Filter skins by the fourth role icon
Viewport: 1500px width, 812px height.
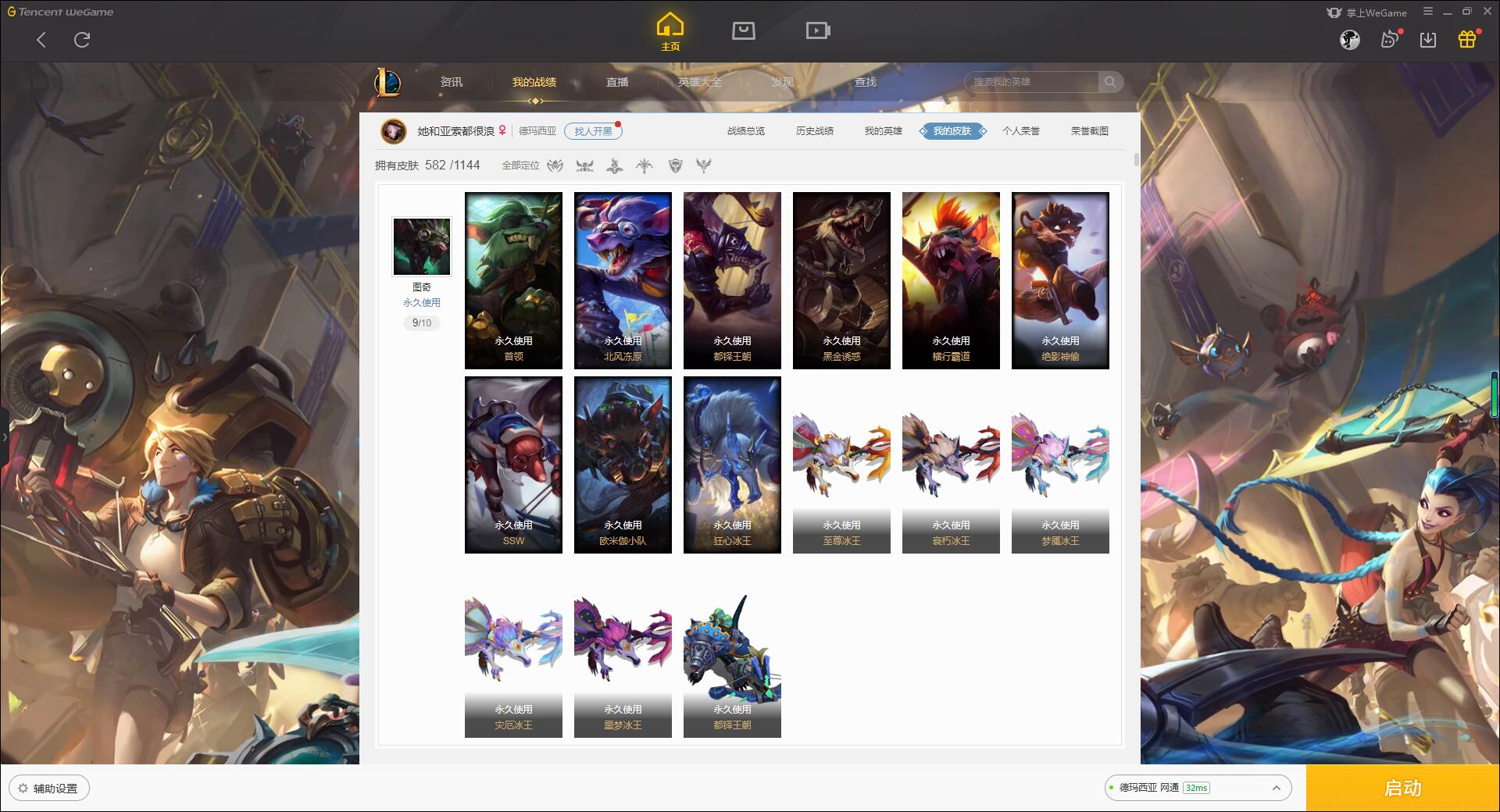point(645,166)
